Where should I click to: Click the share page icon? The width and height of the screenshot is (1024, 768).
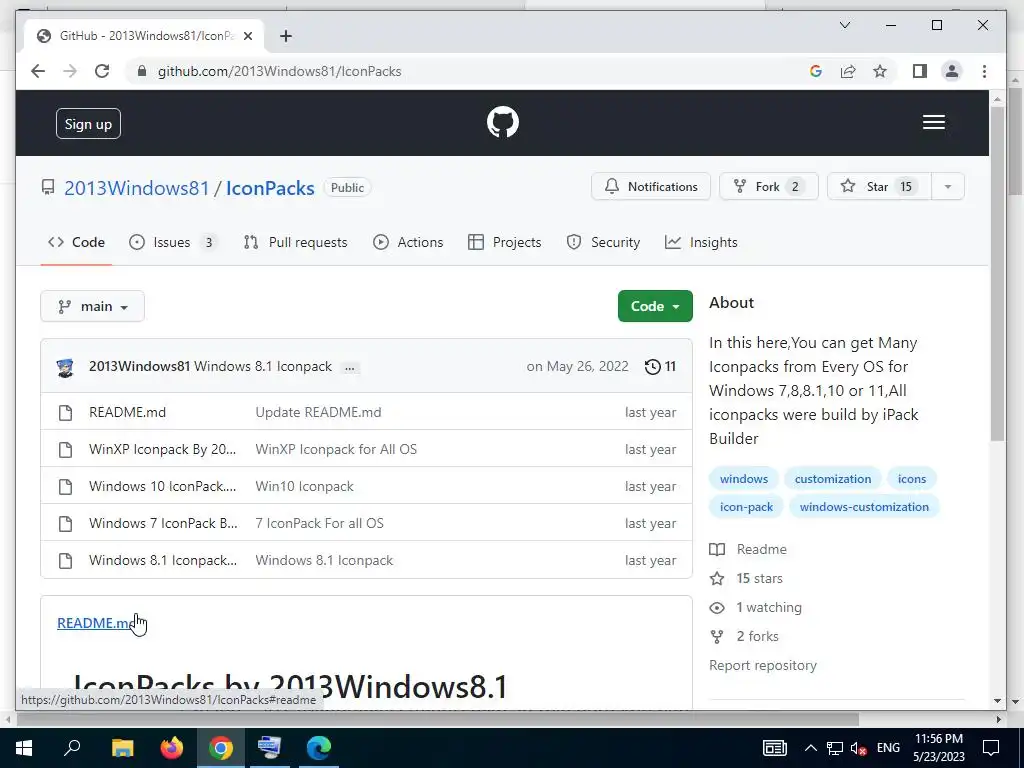[848, 71]
